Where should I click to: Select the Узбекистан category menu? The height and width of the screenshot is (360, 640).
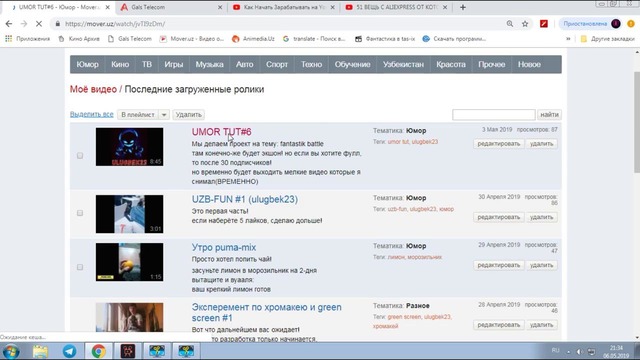[403, 64]
